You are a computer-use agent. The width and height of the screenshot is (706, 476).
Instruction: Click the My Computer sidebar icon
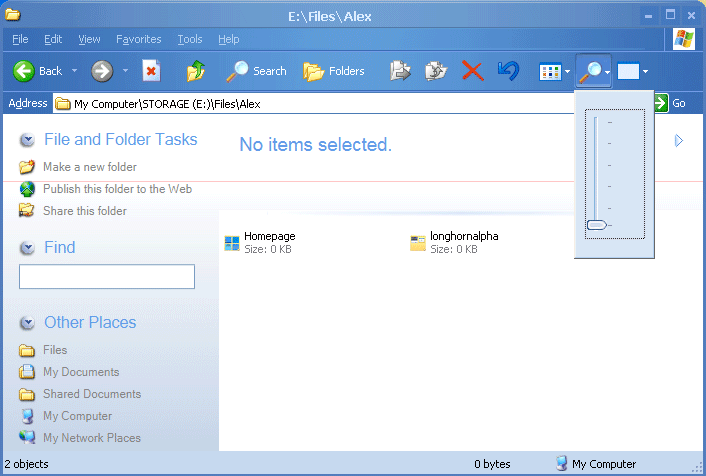pyautogui.click(x=27, y=416)
